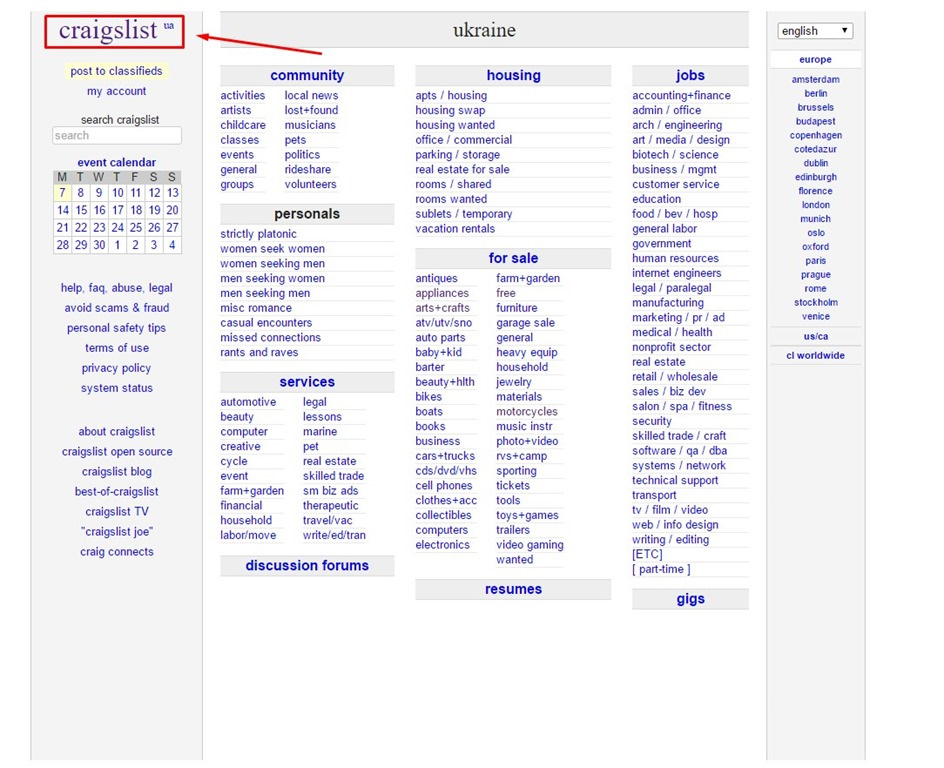Open write/ed/tran under services
Image resolution: width=944 pixels, height=768 pixels.
pyautogui.click(x=334, y=535)
